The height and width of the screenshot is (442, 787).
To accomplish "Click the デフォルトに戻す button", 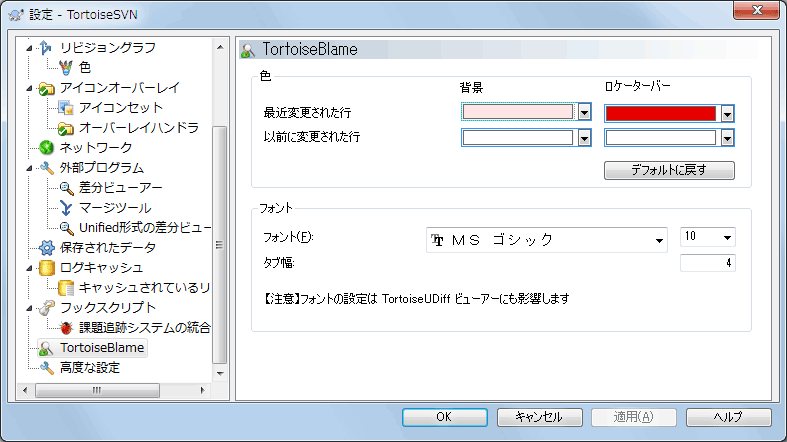I will (x=669, y=170).
